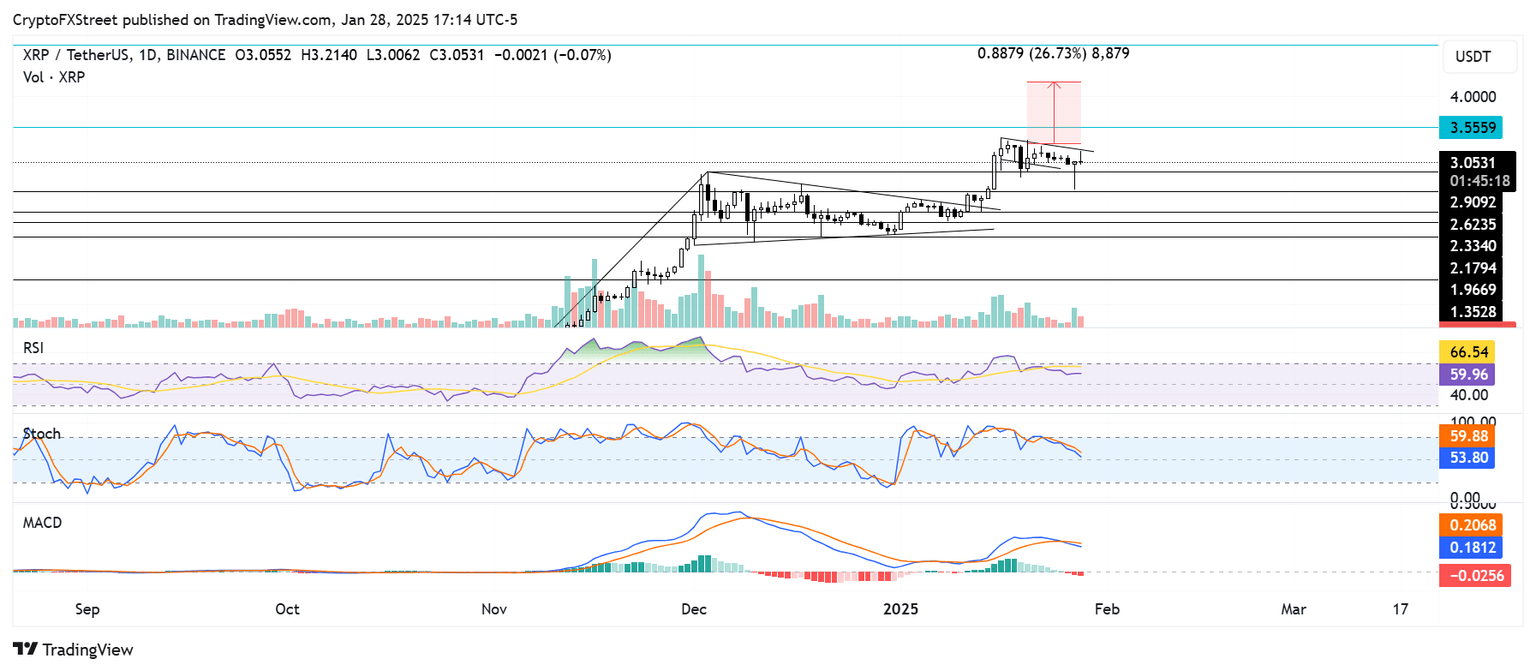
Task: Select the 2.1794 price level label
Action: tap(1475, 268)
